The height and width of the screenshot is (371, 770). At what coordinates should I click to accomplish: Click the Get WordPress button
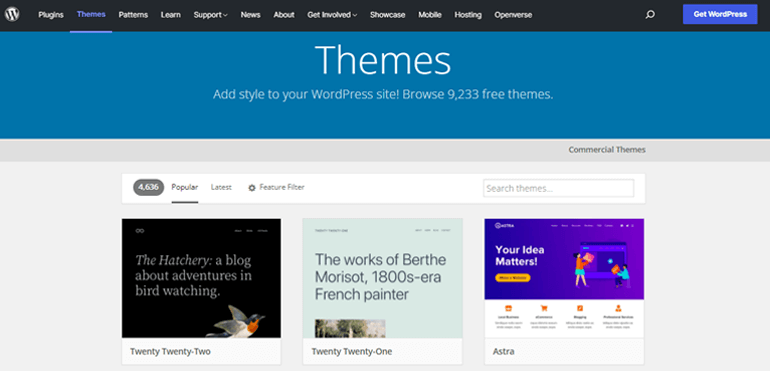click(x=720, y=14)
